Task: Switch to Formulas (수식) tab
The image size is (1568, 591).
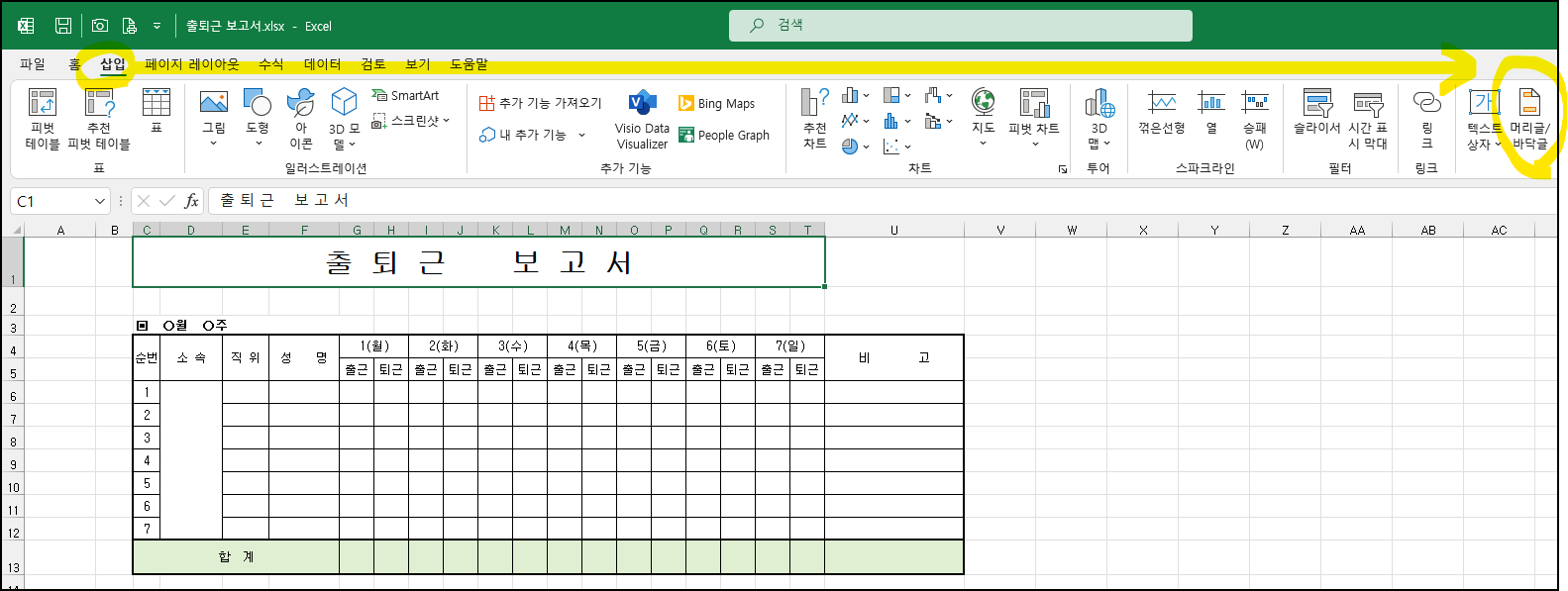Action: [270, 63]
